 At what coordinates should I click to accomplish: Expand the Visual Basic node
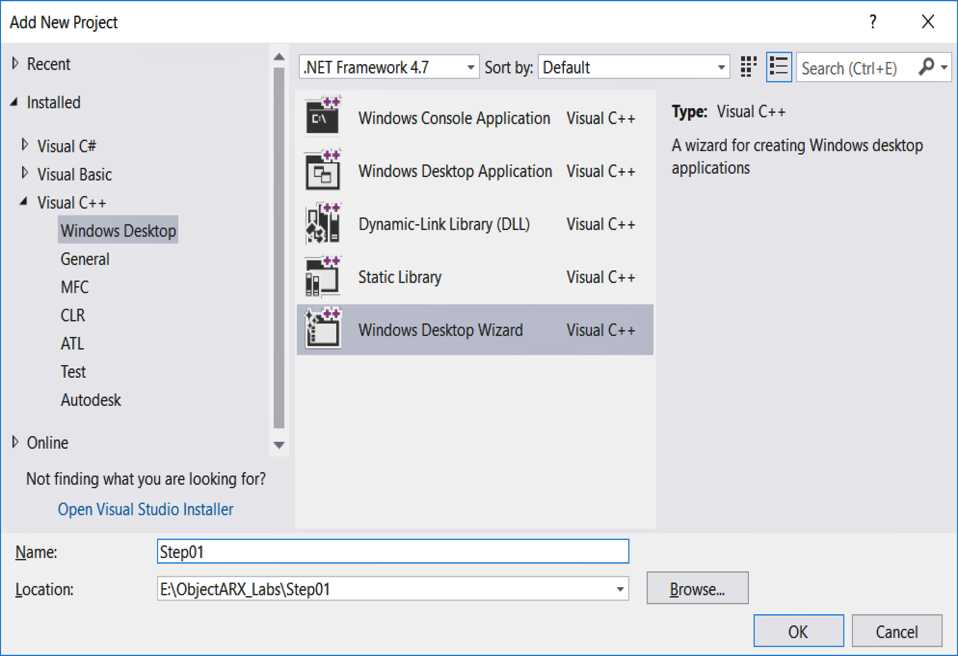coord(25,173)
